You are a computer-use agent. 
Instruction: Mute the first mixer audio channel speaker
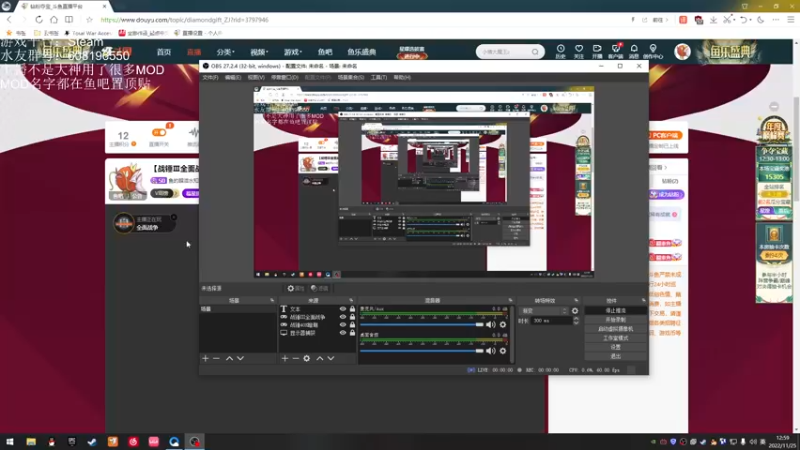coord(491,324)
